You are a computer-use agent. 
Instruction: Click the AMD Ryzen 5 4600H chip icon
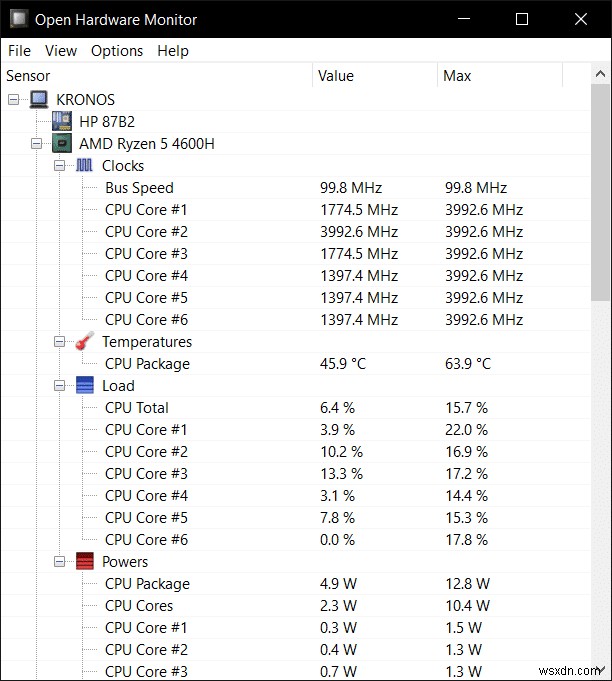[62, 143]
